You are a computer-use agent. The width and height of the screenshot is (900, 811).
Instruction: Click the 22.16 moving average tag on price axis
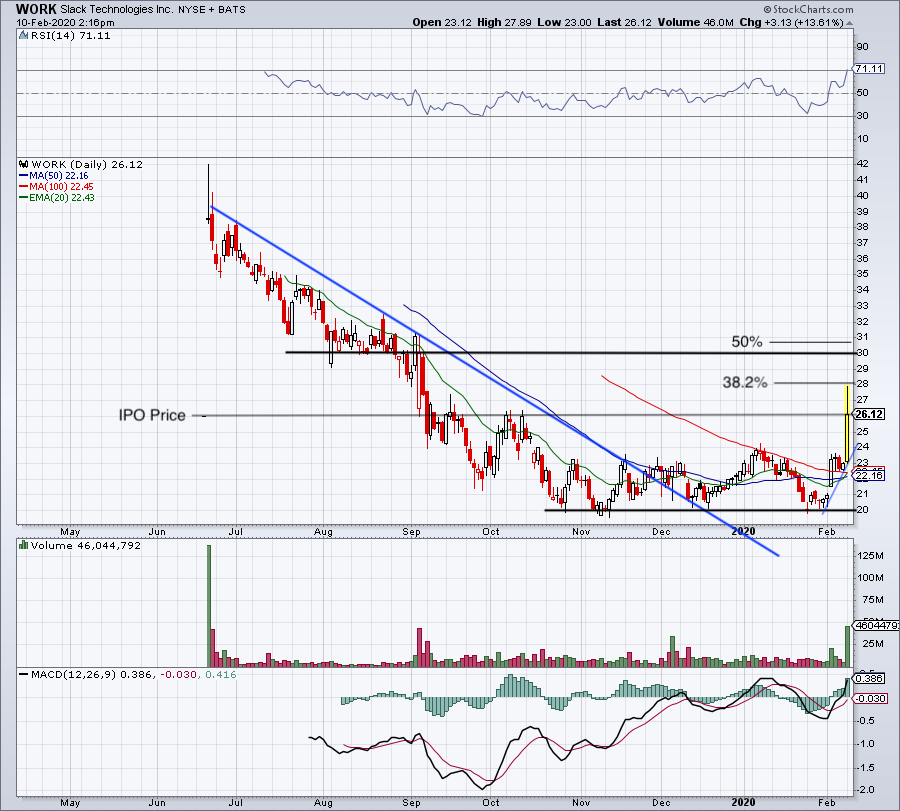click(869, 476)
